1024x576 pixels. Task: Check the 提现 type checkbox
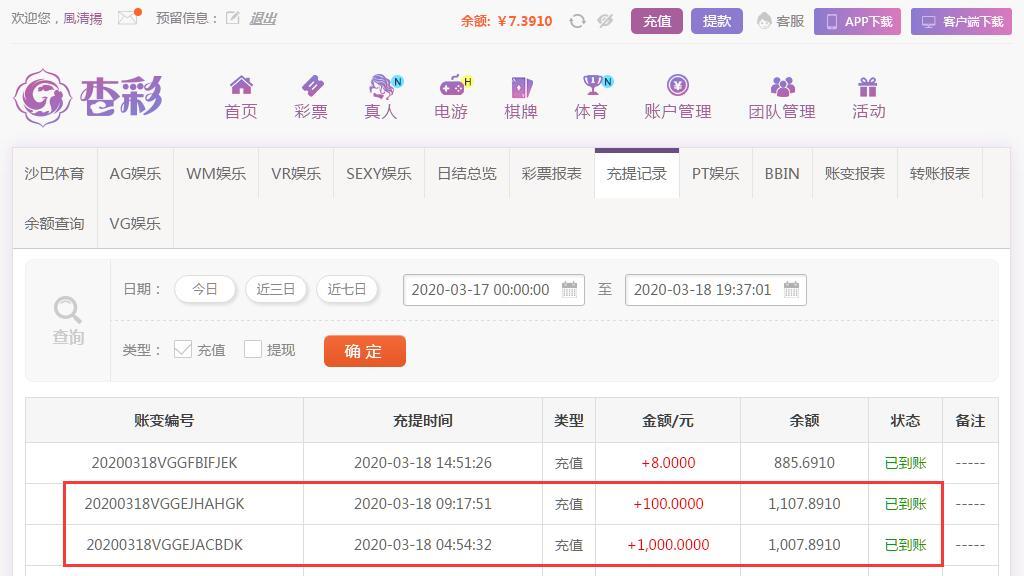[x=253, y=349]
